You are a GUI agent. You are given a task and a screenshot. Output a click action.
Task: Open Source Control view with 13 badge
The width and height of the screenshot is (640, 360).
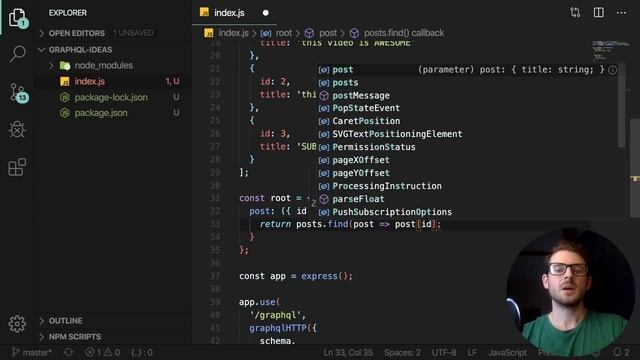[x=18, y=93]
